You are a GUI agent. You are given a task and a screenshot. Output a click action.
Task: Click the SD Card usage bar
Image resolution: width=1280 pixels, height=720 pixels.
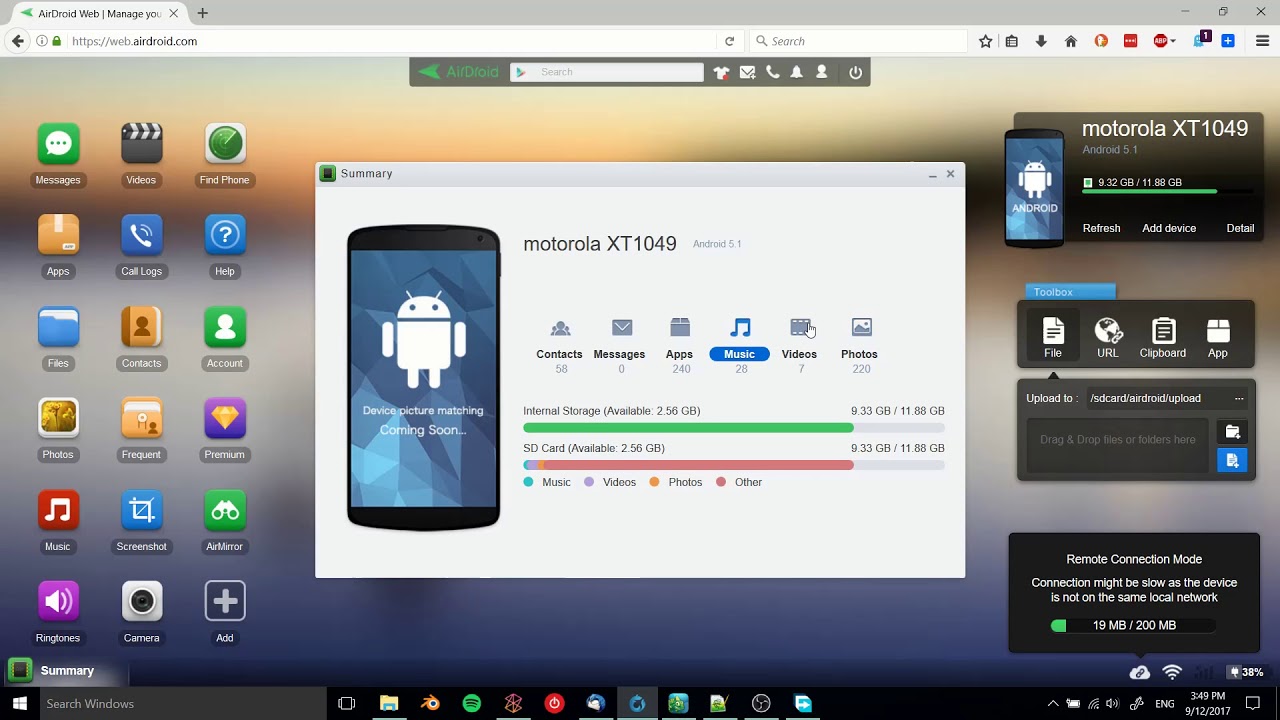[734, 465]
